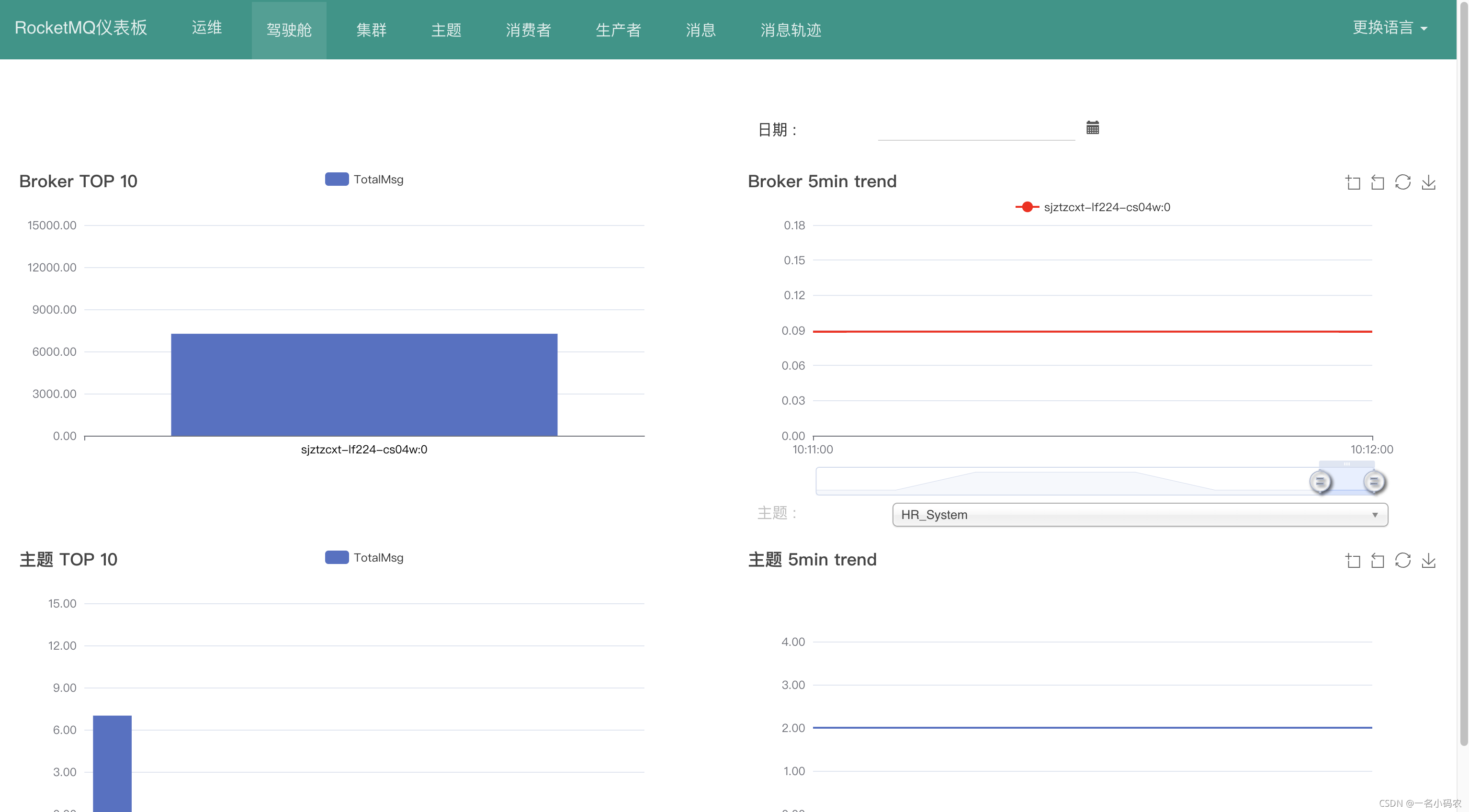
Task: Save 主题 5min trend chart as image
Action: click(1428, 561)
